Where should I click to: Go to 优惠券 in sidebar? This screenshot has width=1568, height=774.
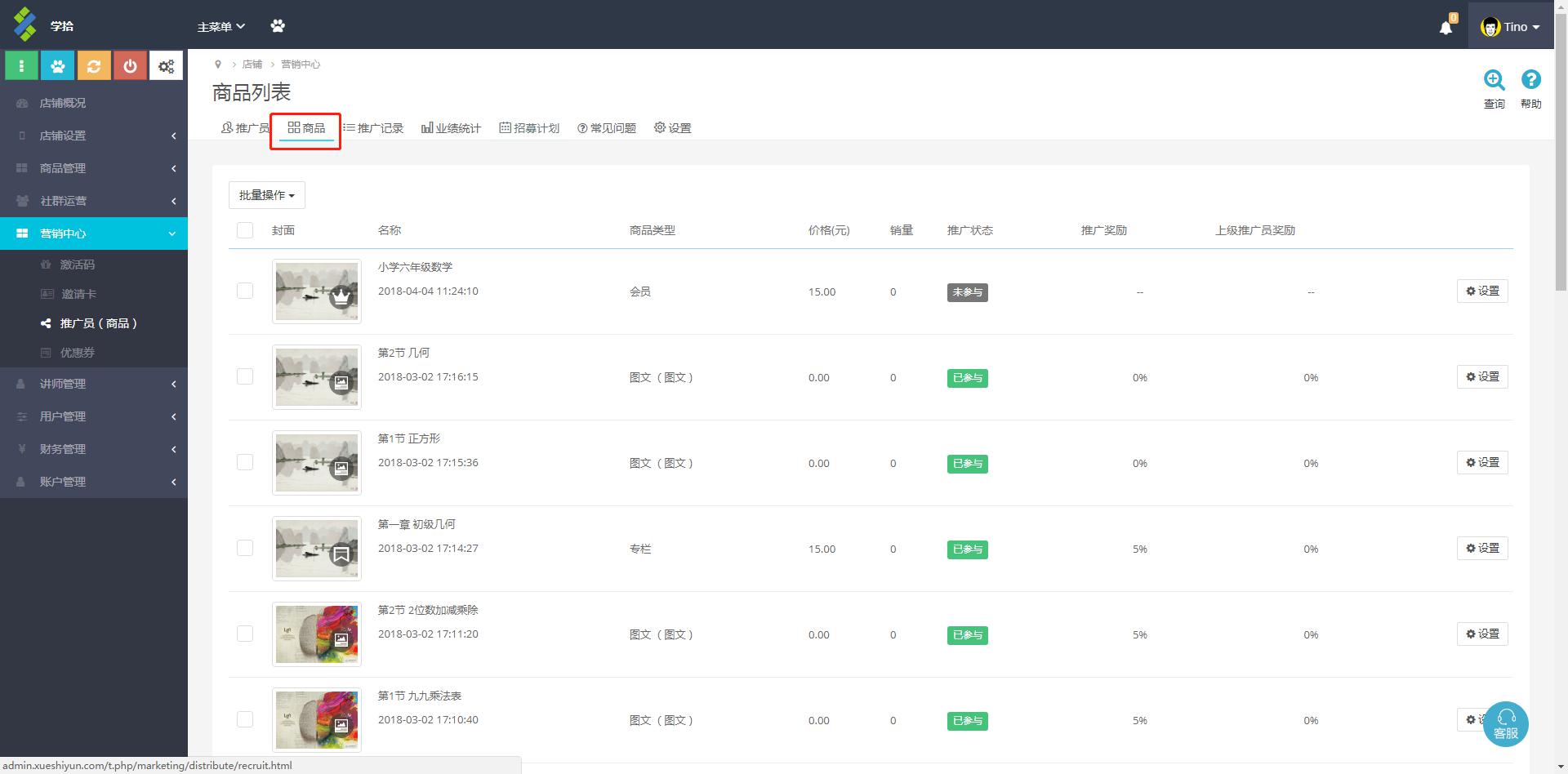pos(78,353)
